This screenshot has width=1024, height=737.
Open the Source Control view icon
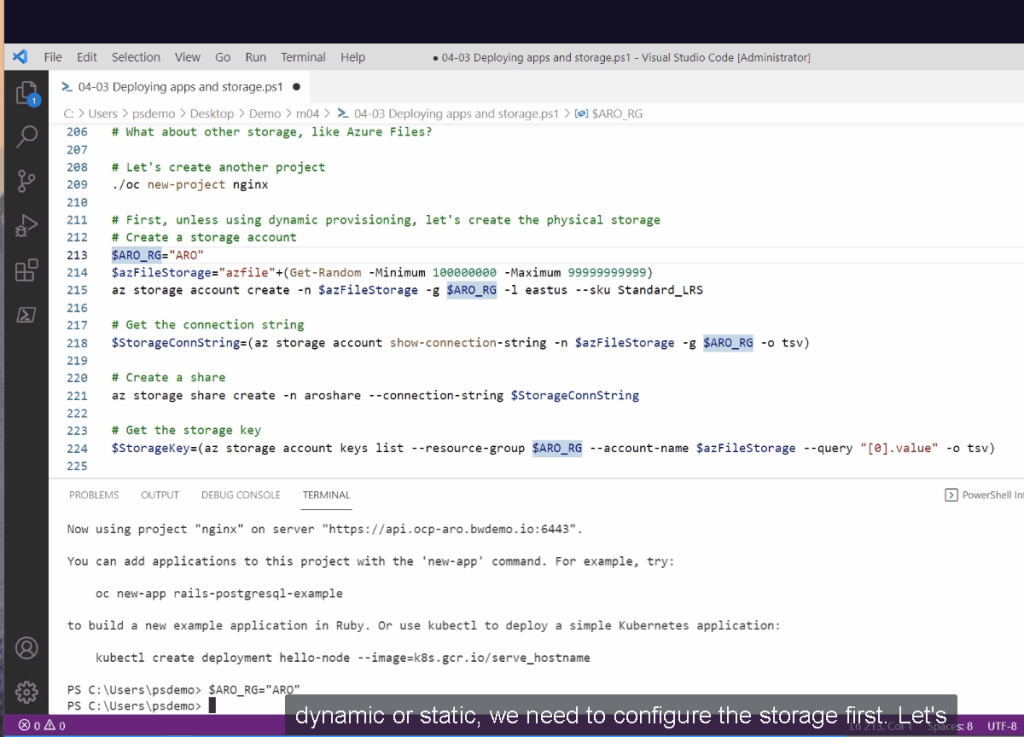[x=27, y=181]
